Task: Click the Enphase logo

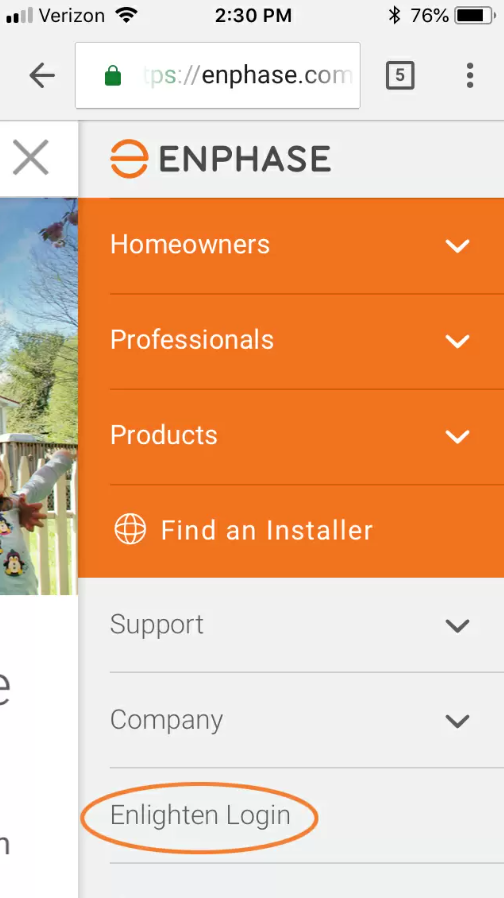Action: [x=220, y=159]
